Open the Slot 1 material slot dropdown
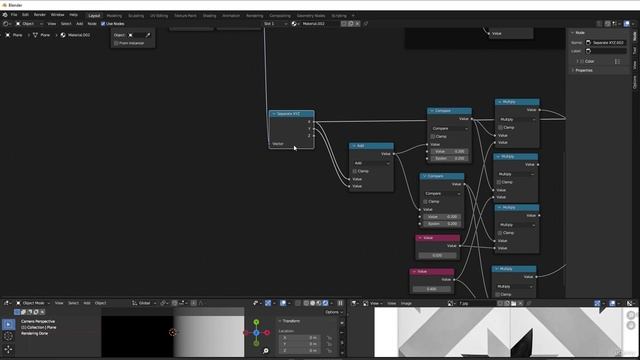The image size is (640, 360). pyautogui.click(x=275, y=24)
